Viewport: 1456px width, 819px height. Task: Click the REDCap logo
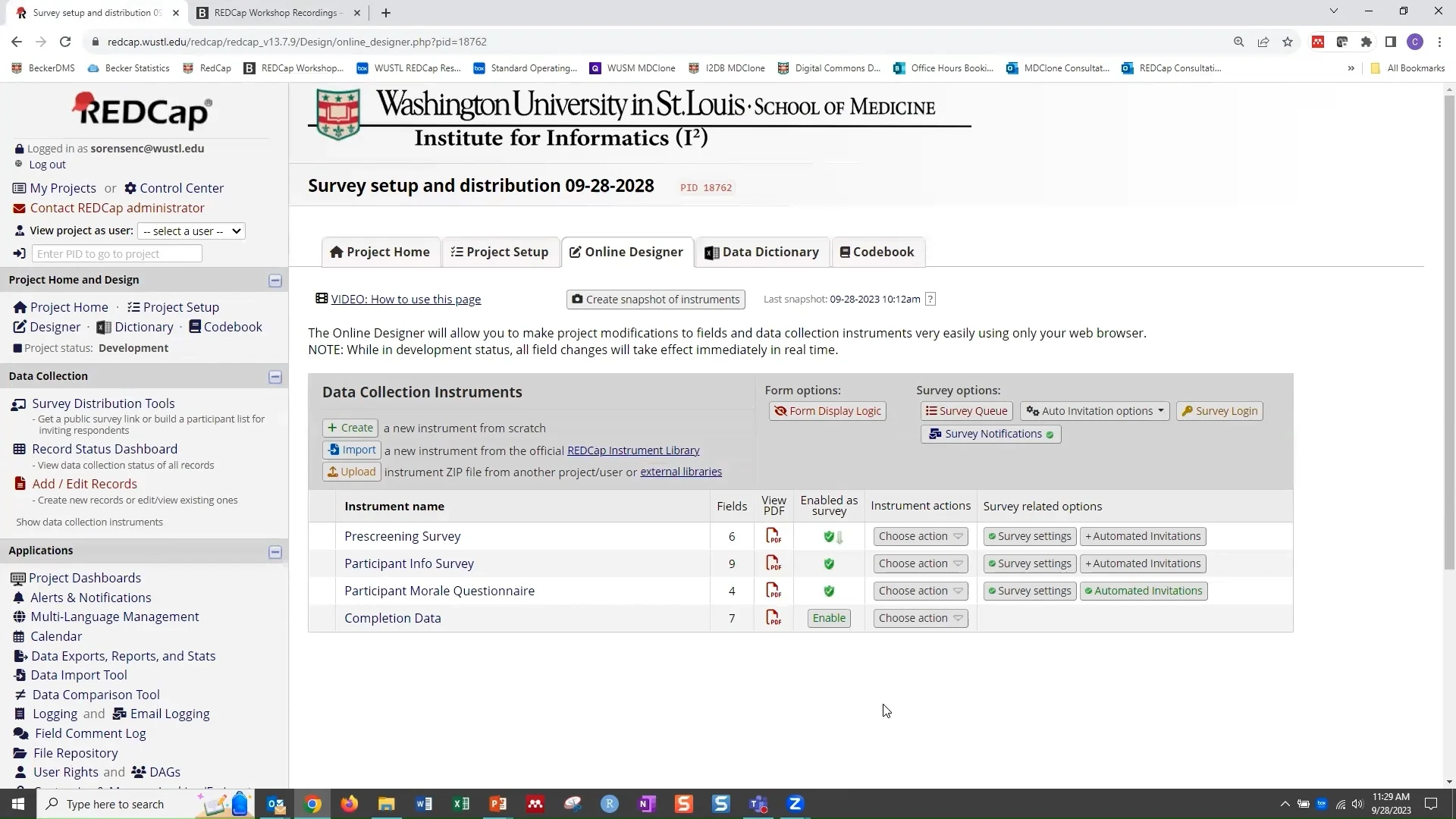tap(143, 111)
